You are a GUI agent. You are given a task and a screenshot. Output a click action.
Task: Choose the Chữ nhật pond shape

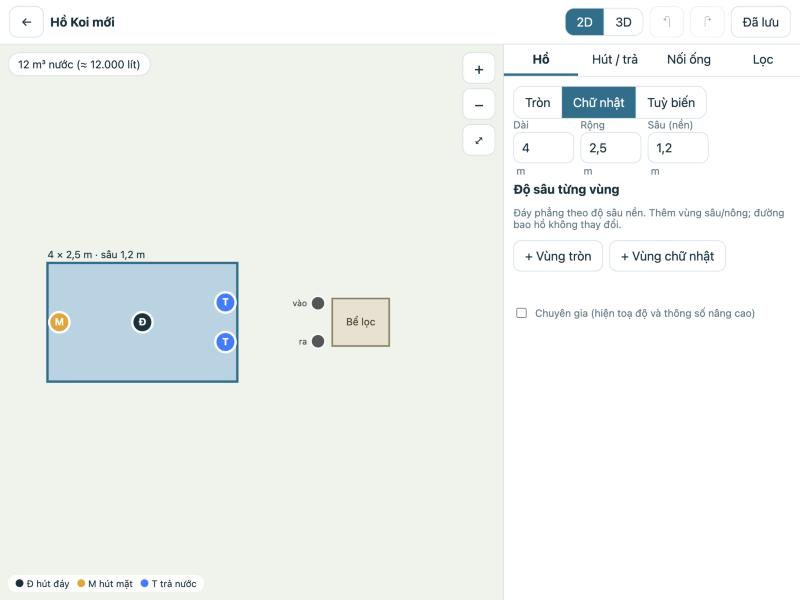click(x=598, y=103)
